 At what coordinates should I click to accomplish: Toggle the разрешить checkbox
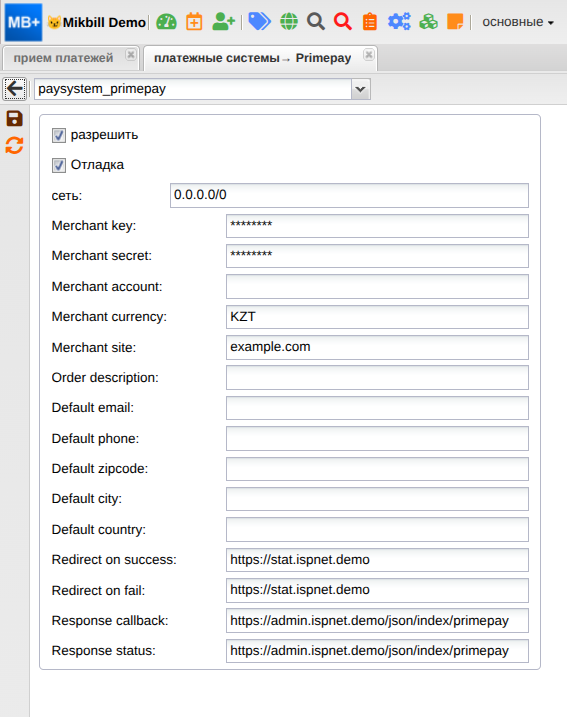click(x=59, y=135)
